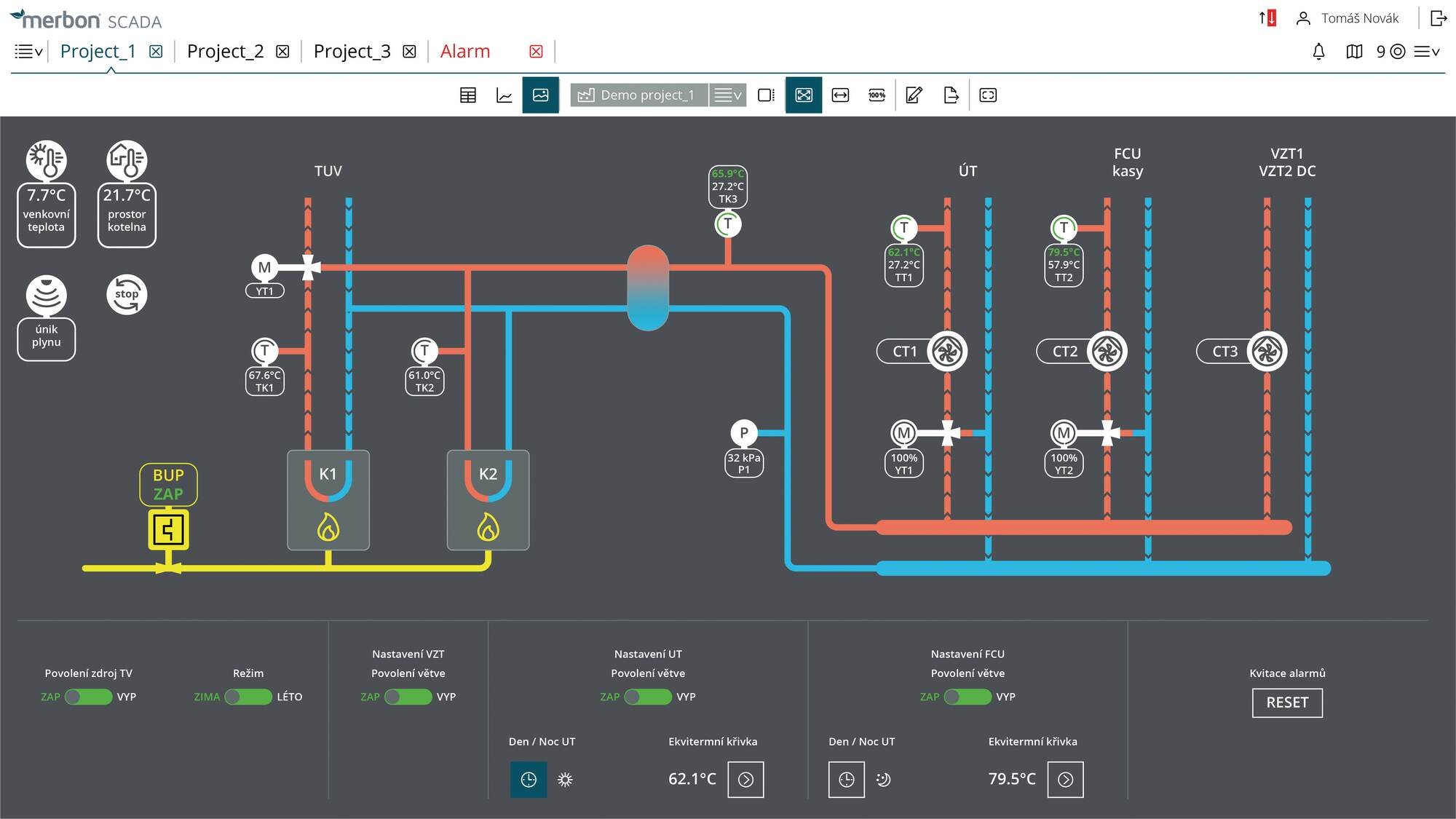
Task: Switch to Project_2 tab
Action: point(225,52)
